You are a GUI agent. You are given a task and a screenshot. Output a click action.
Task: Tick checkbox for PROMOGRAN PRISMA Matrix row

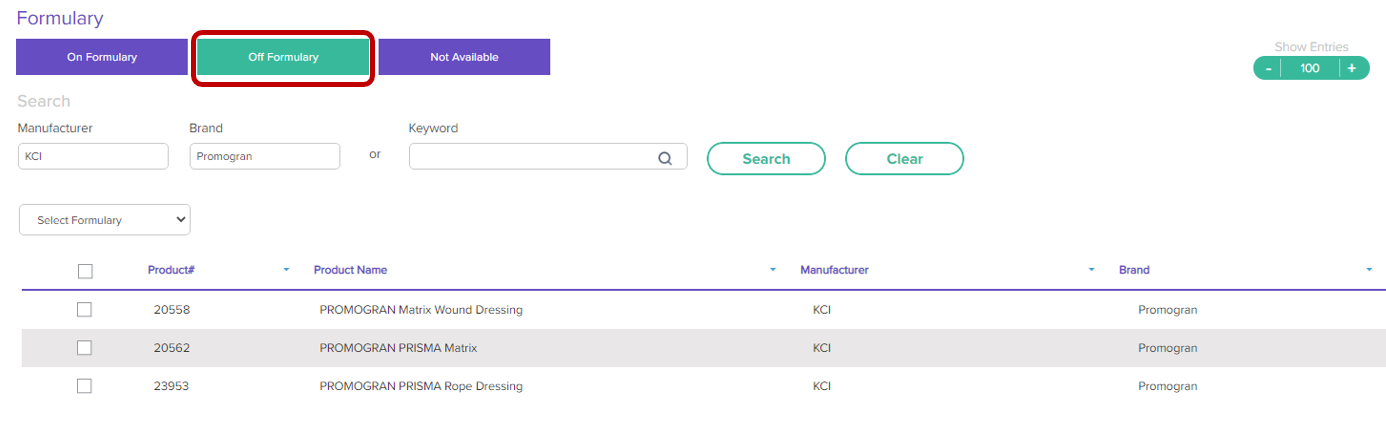click(x=85, y=348)
